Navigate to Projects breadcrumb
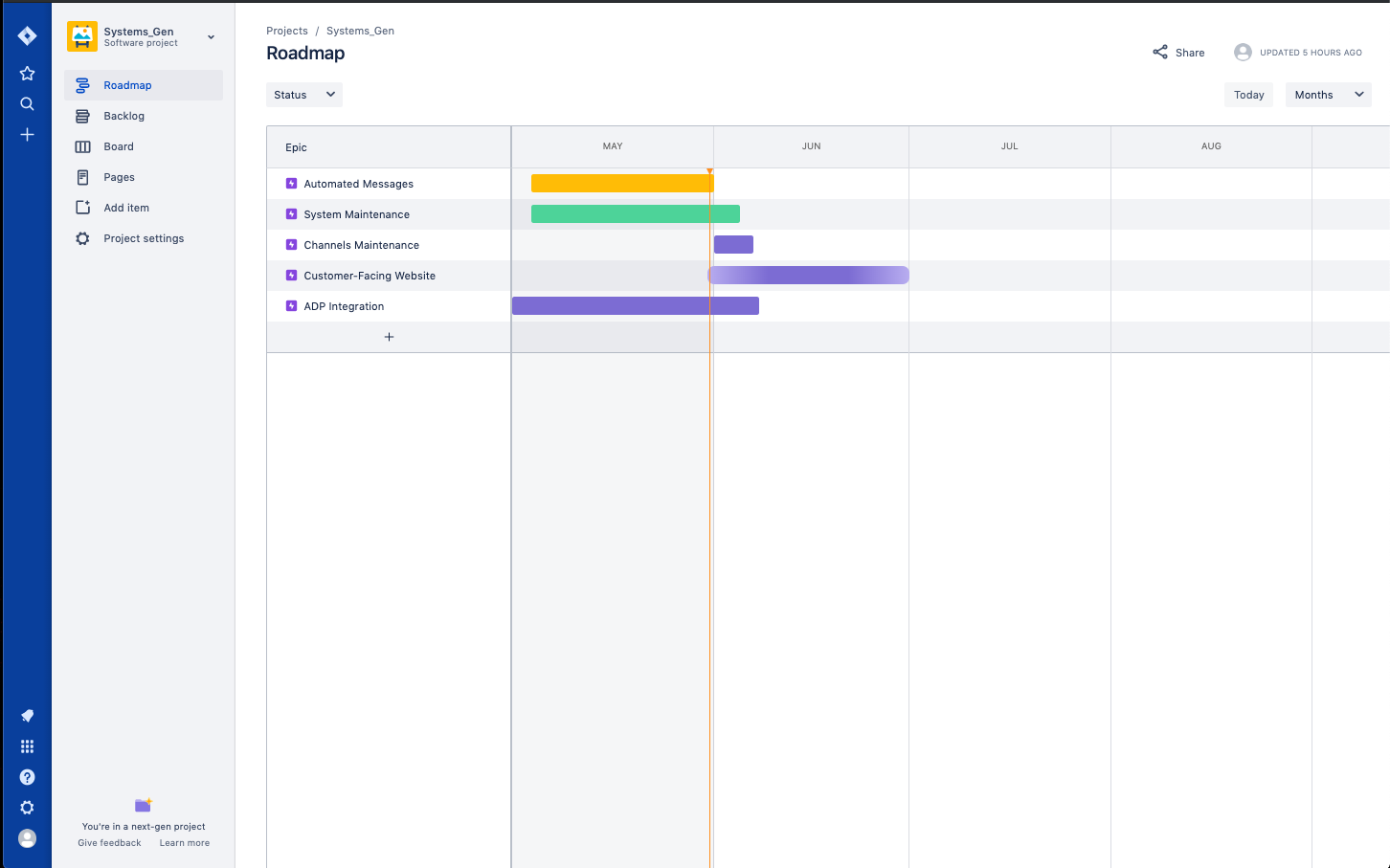Screen dimensions: 1390x868 click(287, 31)
